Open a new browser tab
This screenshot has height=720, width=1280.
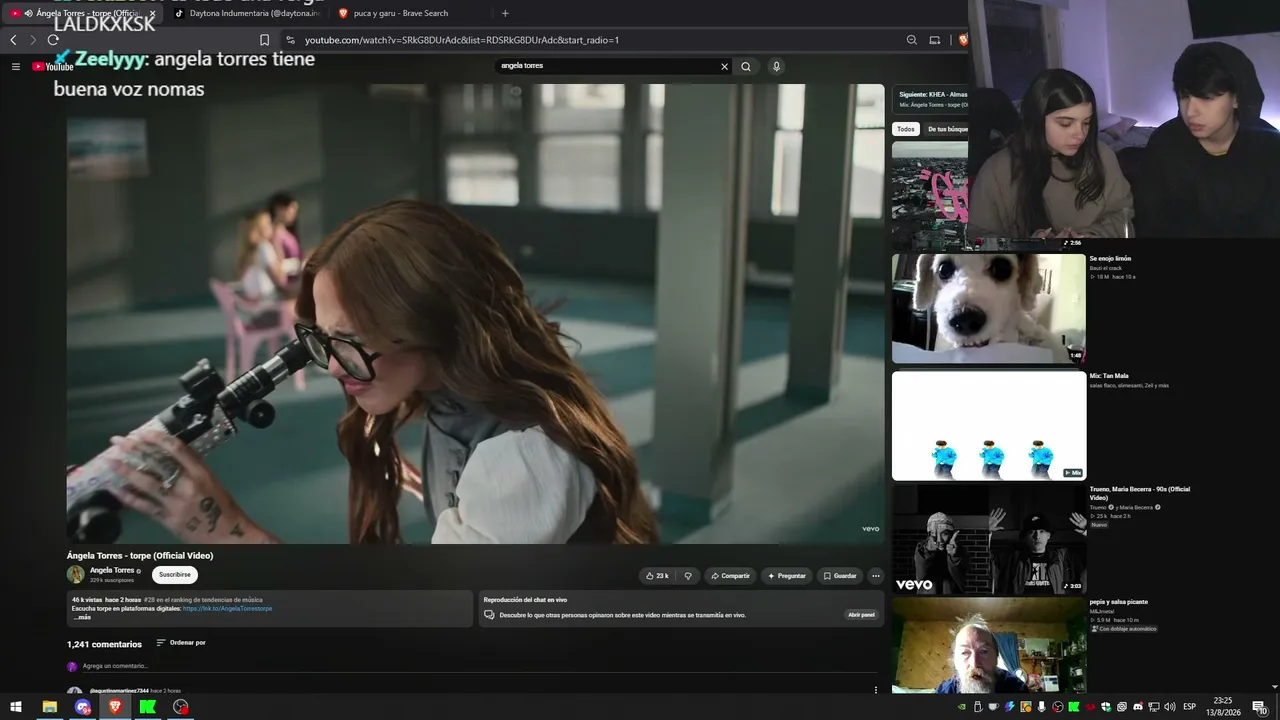(x=505, y=13)
